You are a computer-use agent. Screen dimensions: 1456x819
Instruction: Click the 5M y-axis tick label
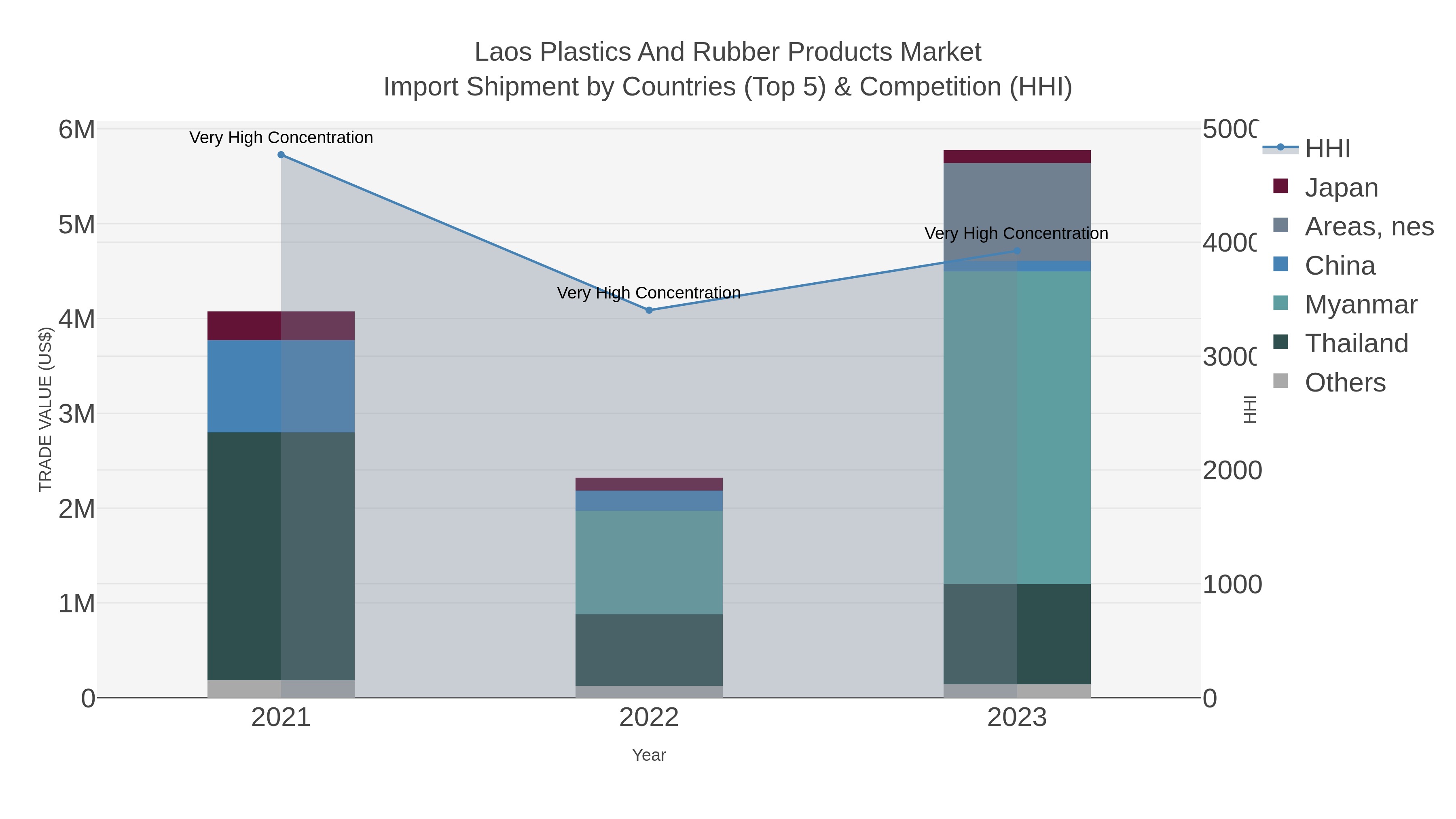[x=77, y=224]
